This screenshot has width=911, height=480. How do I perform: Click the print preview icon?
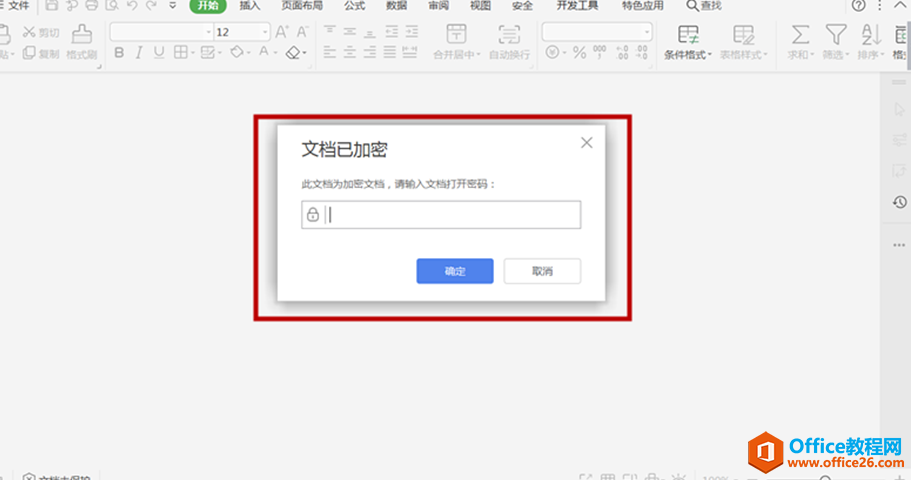tap(112, 6)
